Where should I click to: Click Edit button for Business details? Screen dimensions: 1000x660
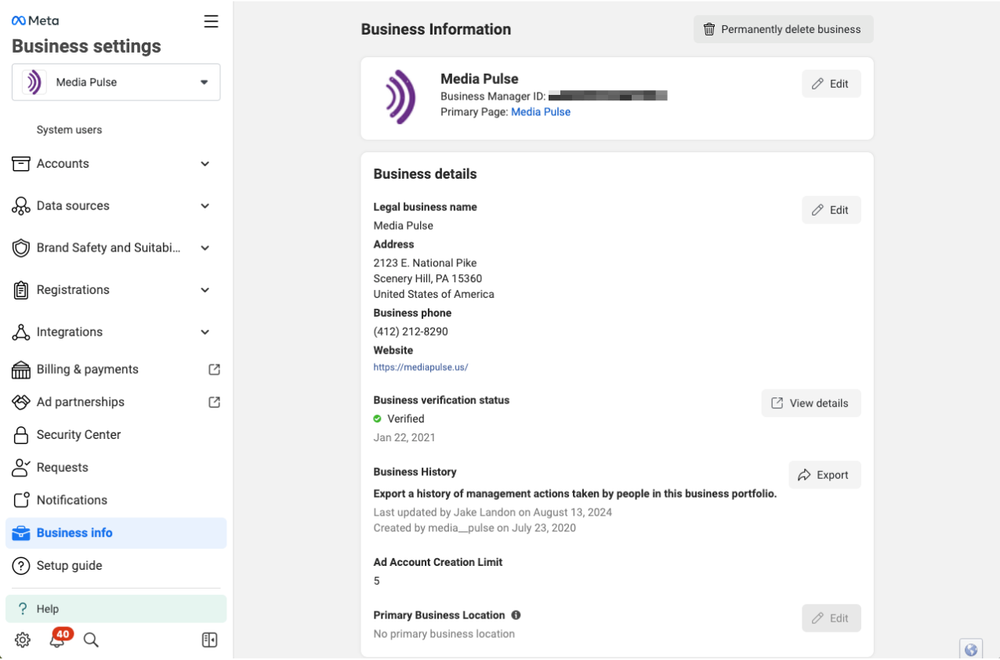coord(831,210)
